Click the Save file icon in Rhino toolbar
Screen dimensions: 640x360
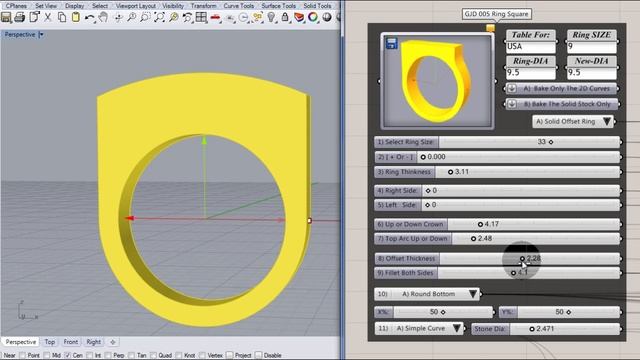click(6, 18)
